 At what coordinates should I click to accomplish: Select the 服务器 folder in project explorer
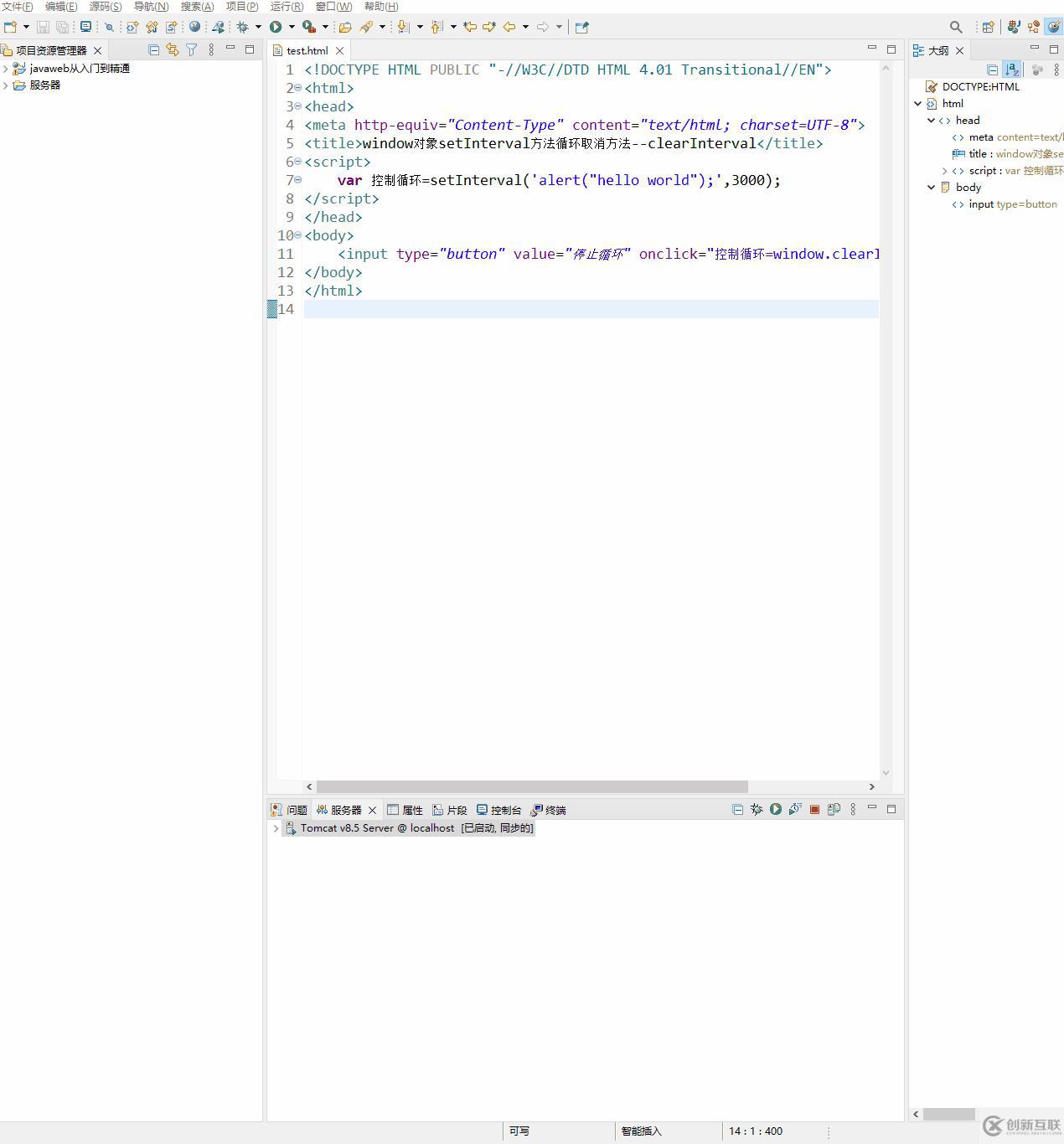tap(44, 85)
